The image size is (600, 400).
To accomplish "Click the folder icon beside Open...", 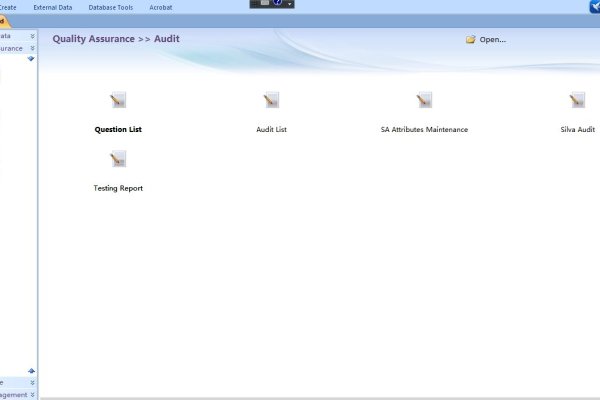I will point(471,39).
